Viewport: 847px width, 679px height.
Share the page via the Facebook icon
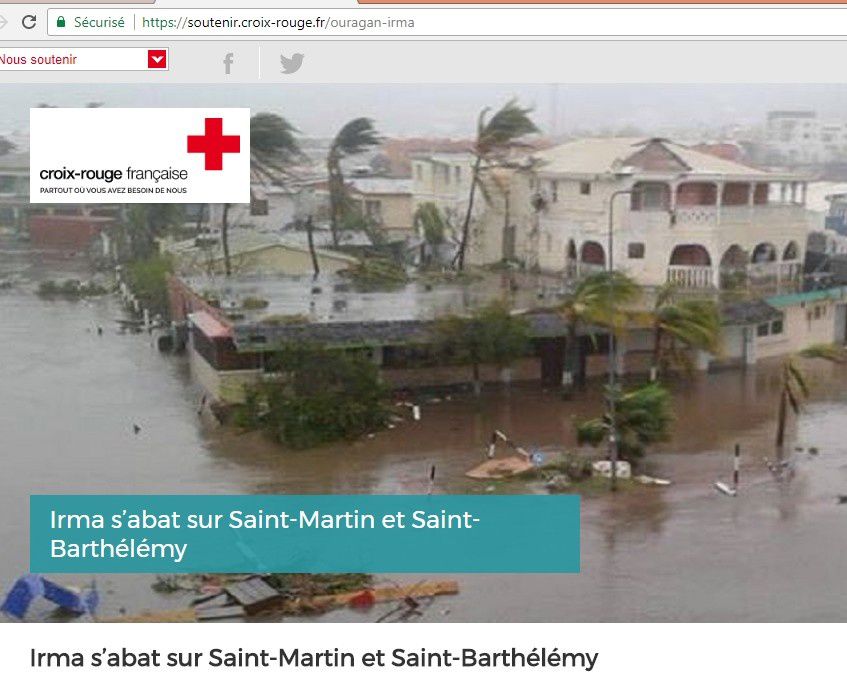click(x=228, y=63)
